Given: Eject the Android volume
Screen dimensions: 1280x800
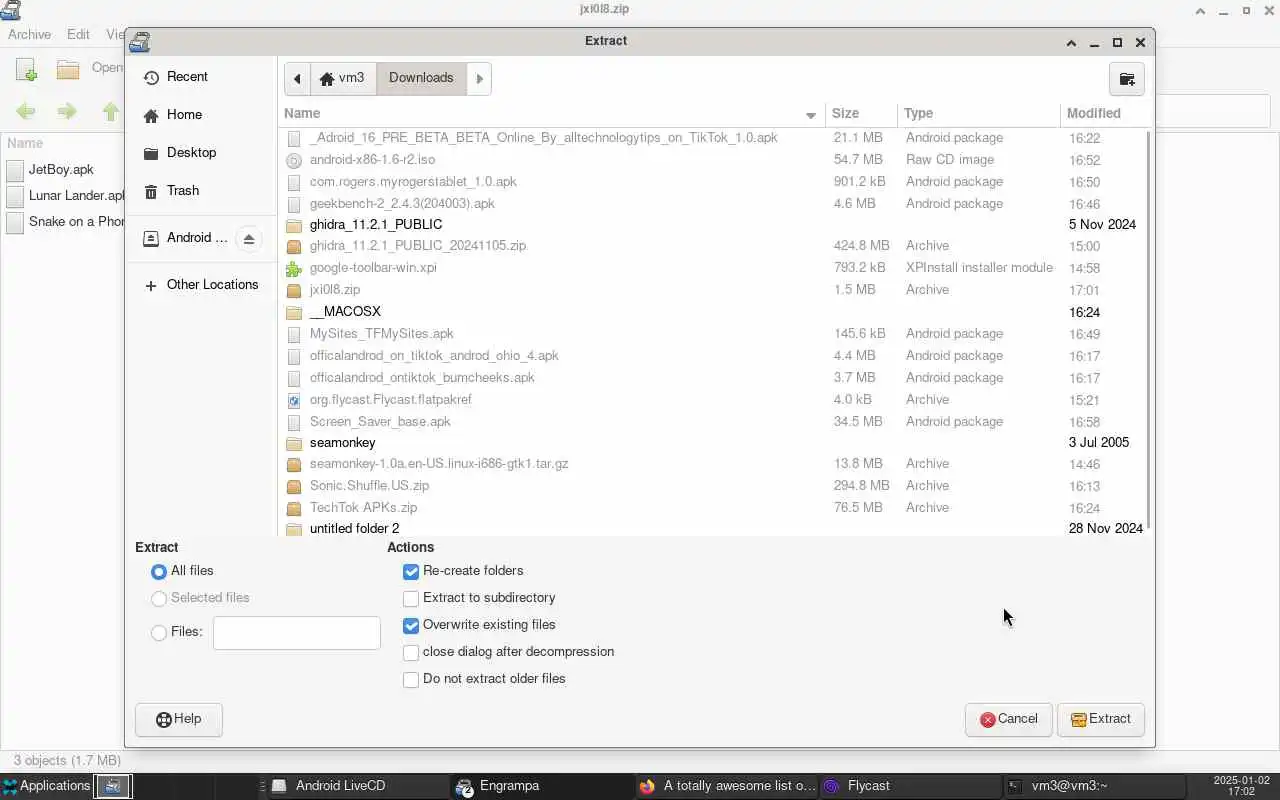Looking at the screenshot, I should (249, 238).
